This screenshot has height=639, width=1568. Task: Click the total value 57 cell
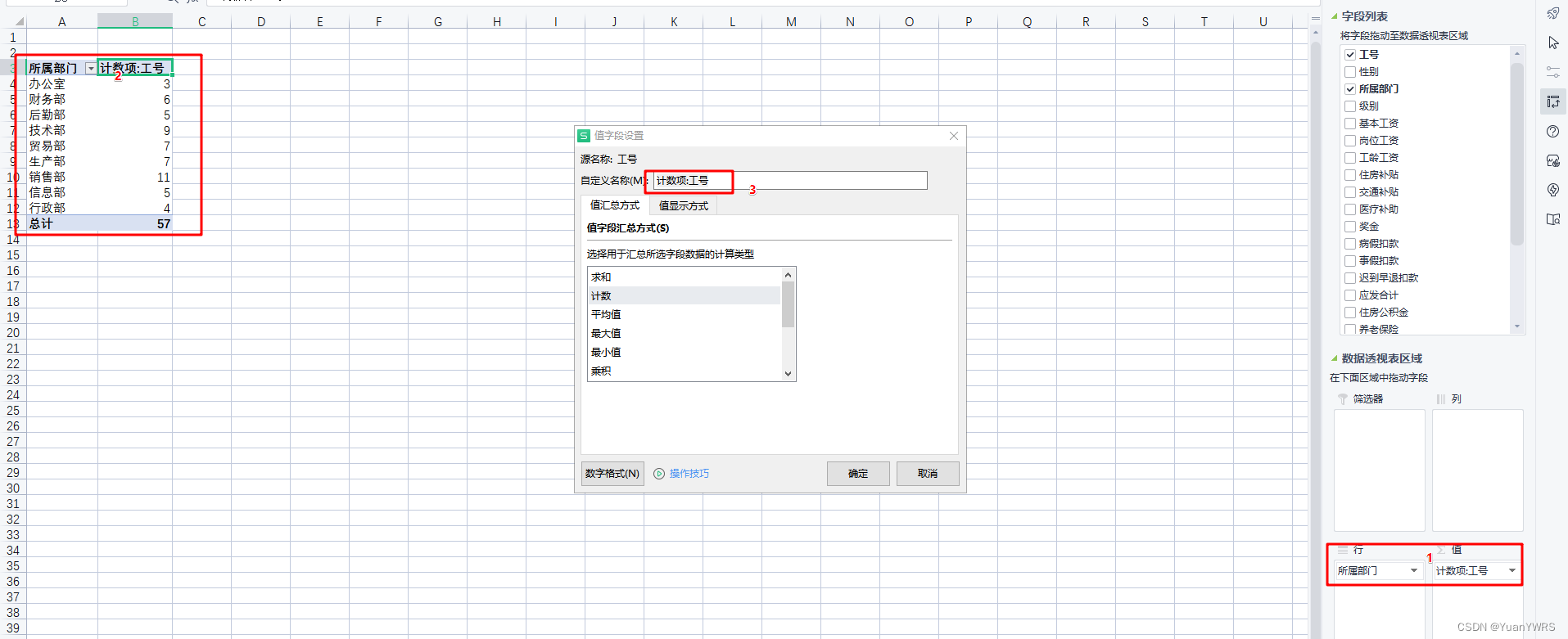click(135, 224)
